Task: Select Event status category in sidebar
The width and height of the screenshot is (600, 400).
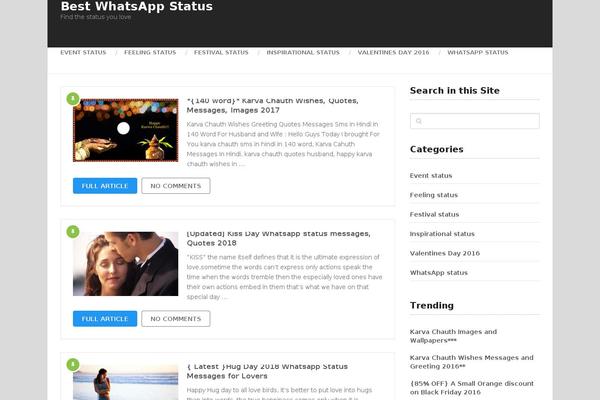Action: coord(431,175)
